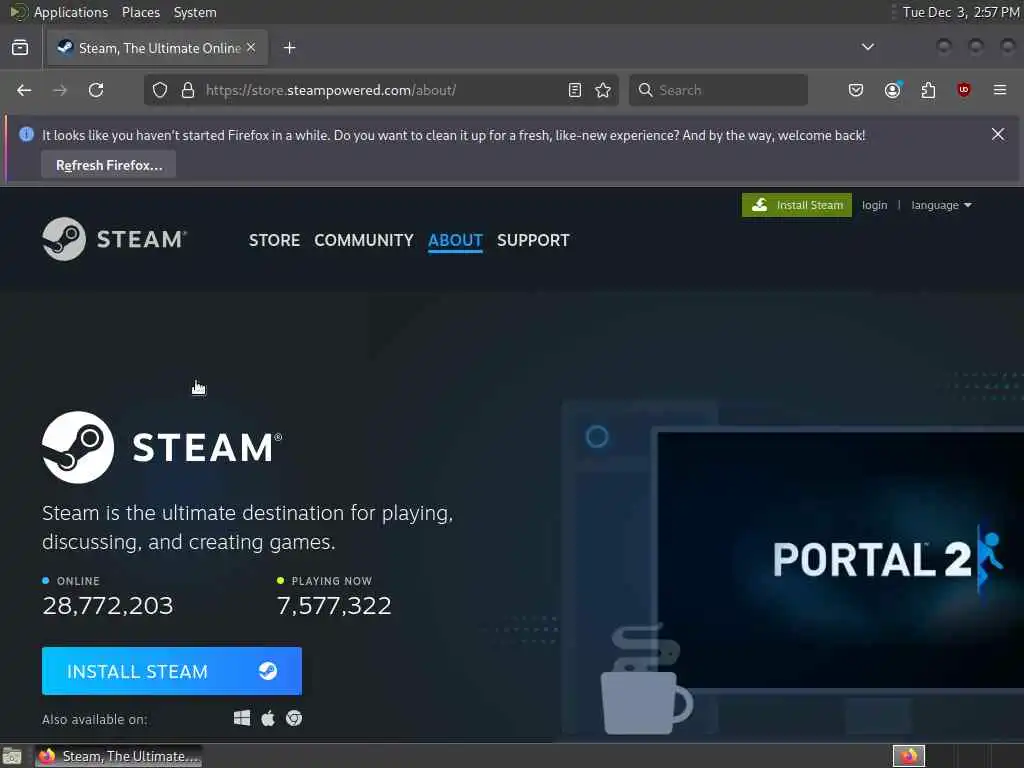Dismiss the Firefox refresh notification bar
The height and width of the screenshot is (768, 1024).
click(x=998, y=134)
